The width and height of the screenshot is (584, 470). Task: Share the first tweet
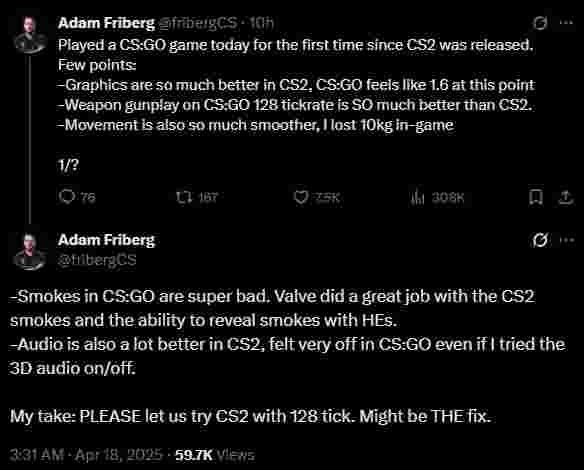[x=565, y=197]
